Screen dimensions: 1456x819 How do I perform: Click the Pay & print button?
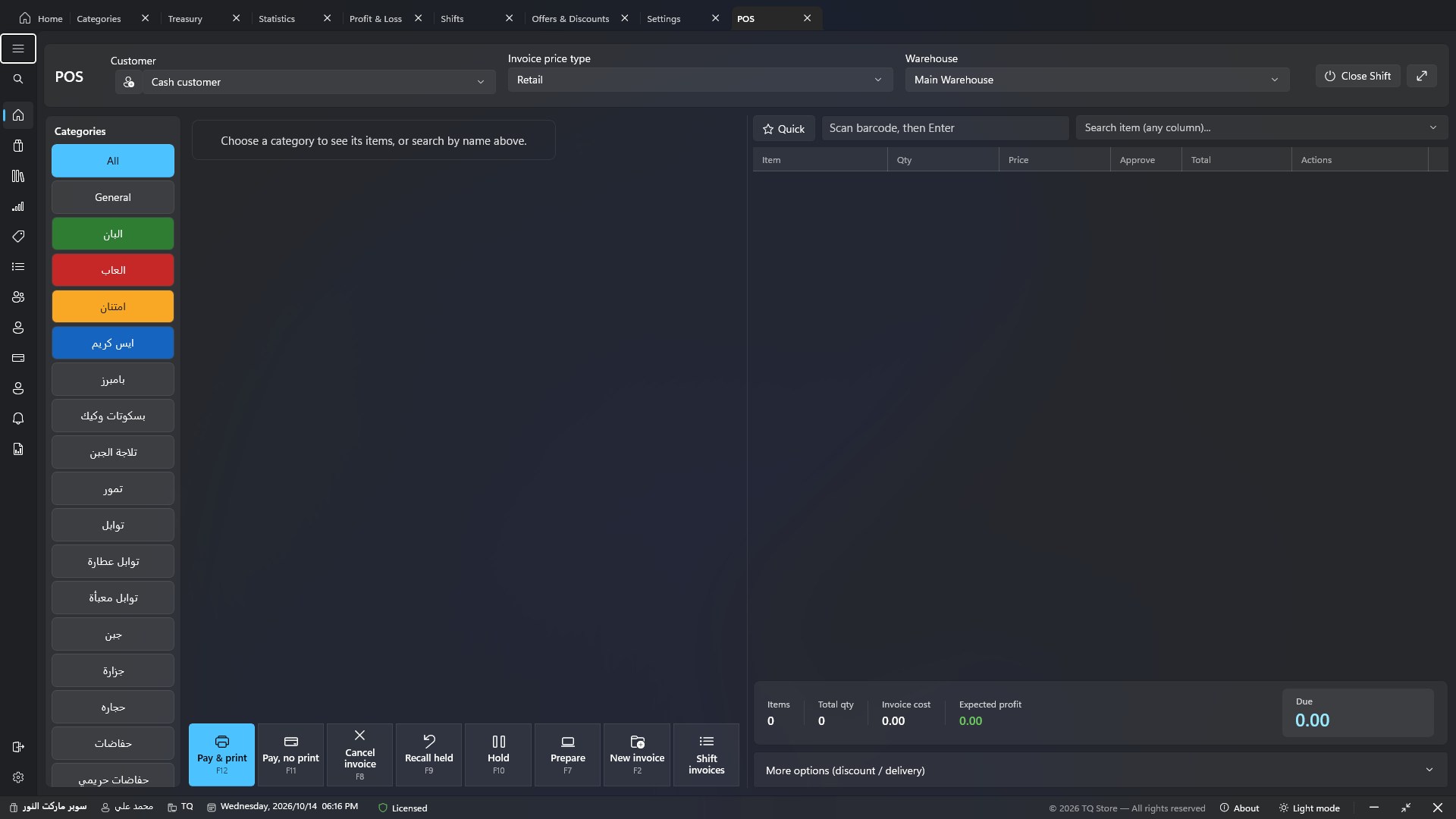pyautogui.click(x=221, y=755)
